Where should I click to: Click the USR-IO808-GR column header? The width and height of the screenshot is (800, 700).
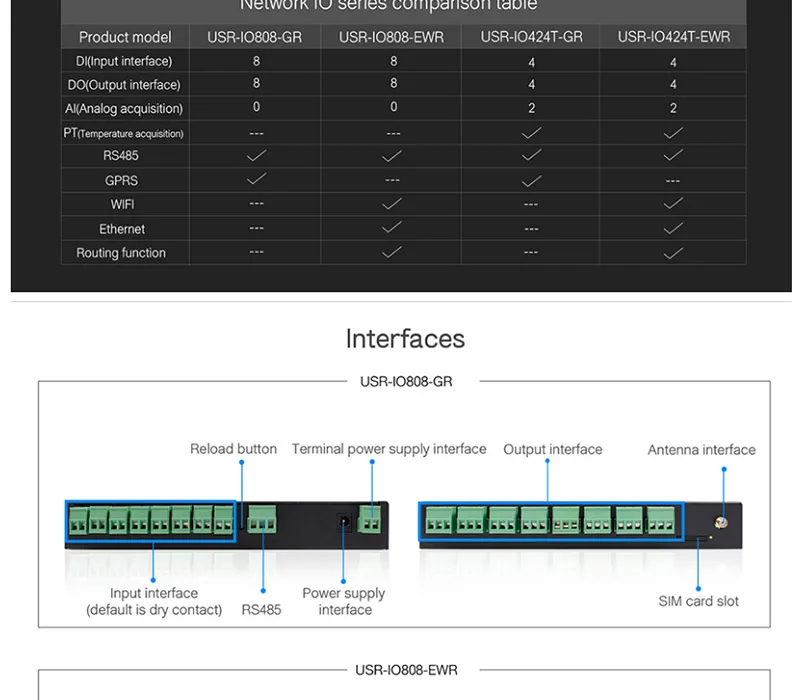pyautogui.click(x=255, y=37)
